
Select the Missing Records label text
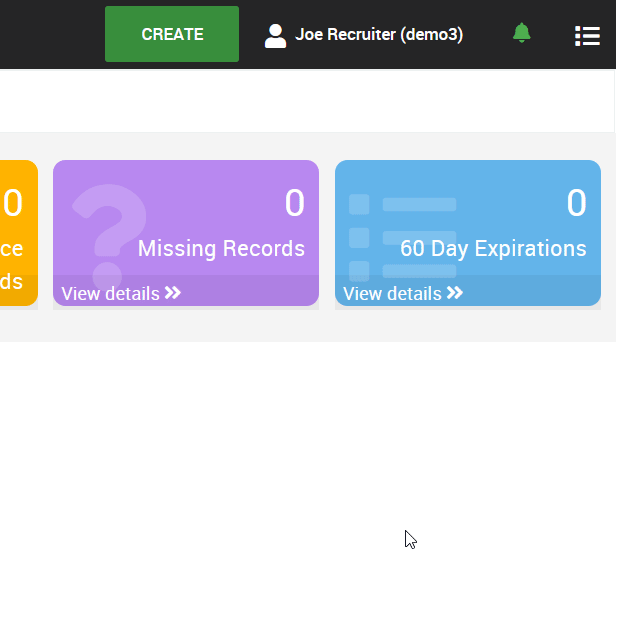pos(221,248)
